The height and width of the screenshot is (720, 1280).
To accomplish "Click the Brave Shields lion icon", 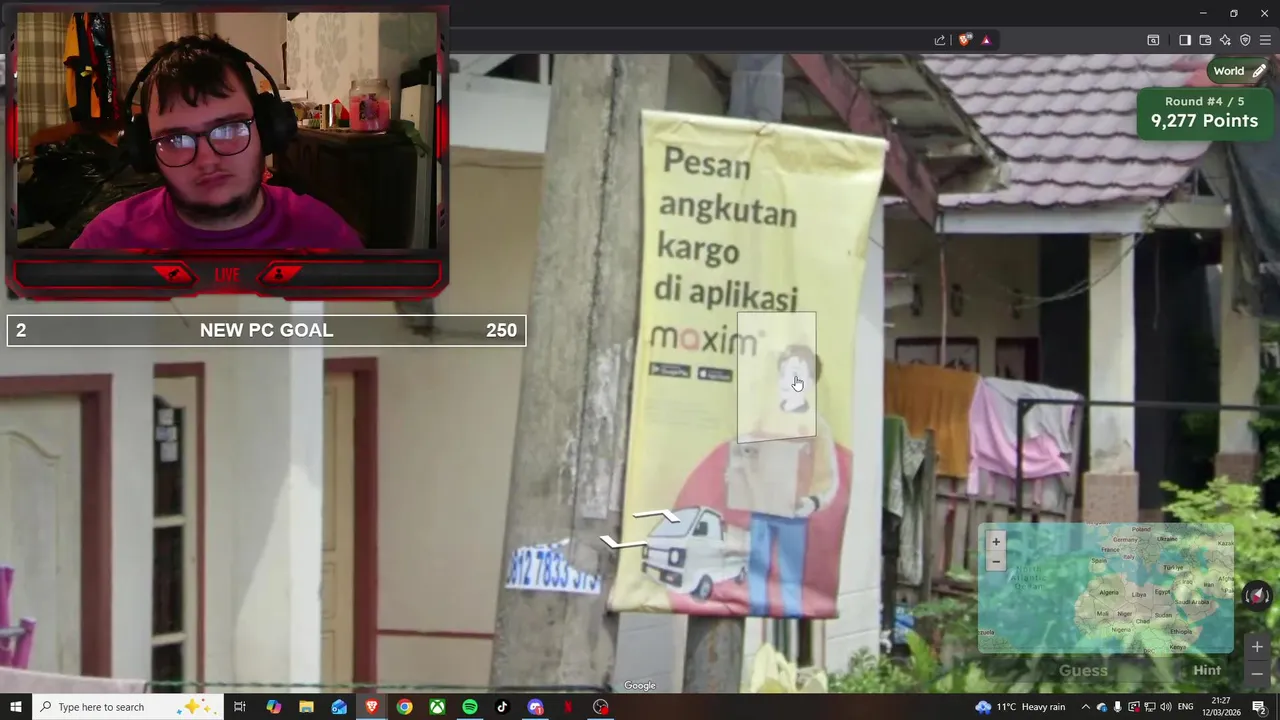I will (x=965, y=40).
